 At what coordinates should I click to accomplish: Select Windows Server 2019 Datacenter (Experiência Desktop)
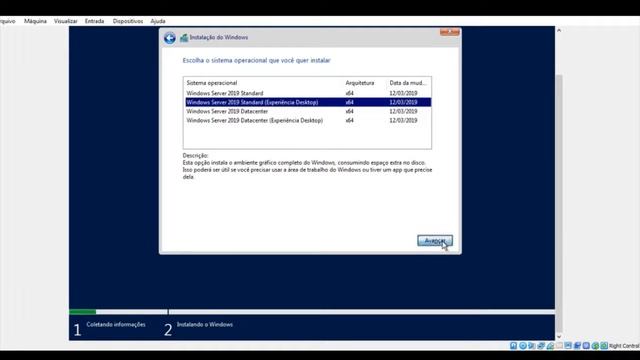308,120
